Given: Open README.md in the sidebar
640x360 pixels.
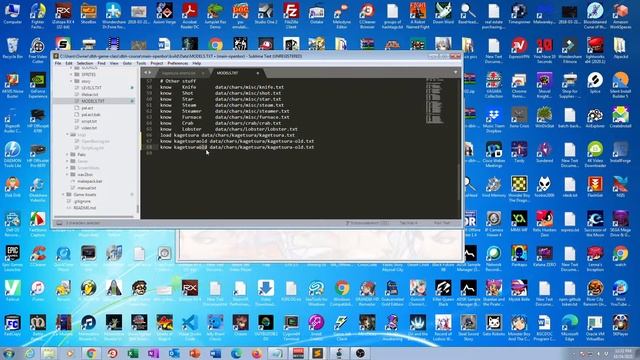Looking at the screenshot, I should 84,208.
